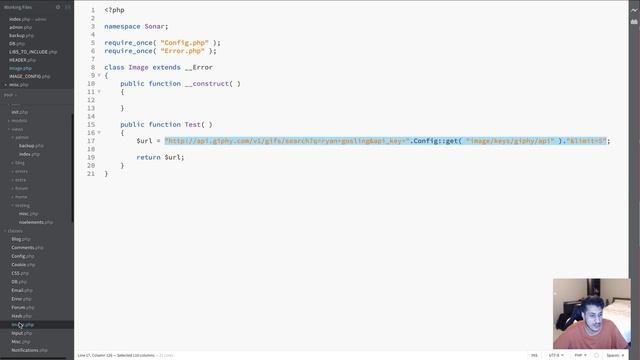This screenshot has height=360, width=640.
Task: Open Cookie.php in the classes folder
Action: point(23,265)
